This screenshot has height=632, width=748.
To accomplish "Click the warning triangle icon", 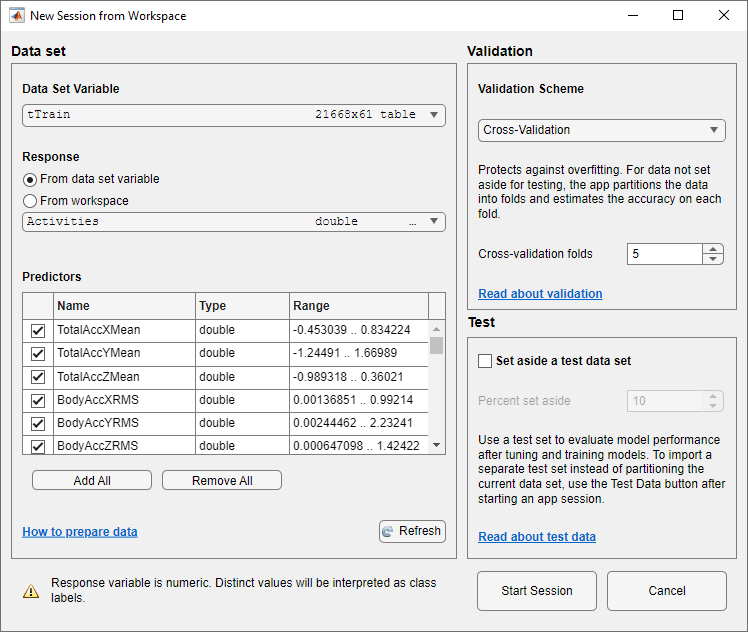I will (x=31, y=590).
